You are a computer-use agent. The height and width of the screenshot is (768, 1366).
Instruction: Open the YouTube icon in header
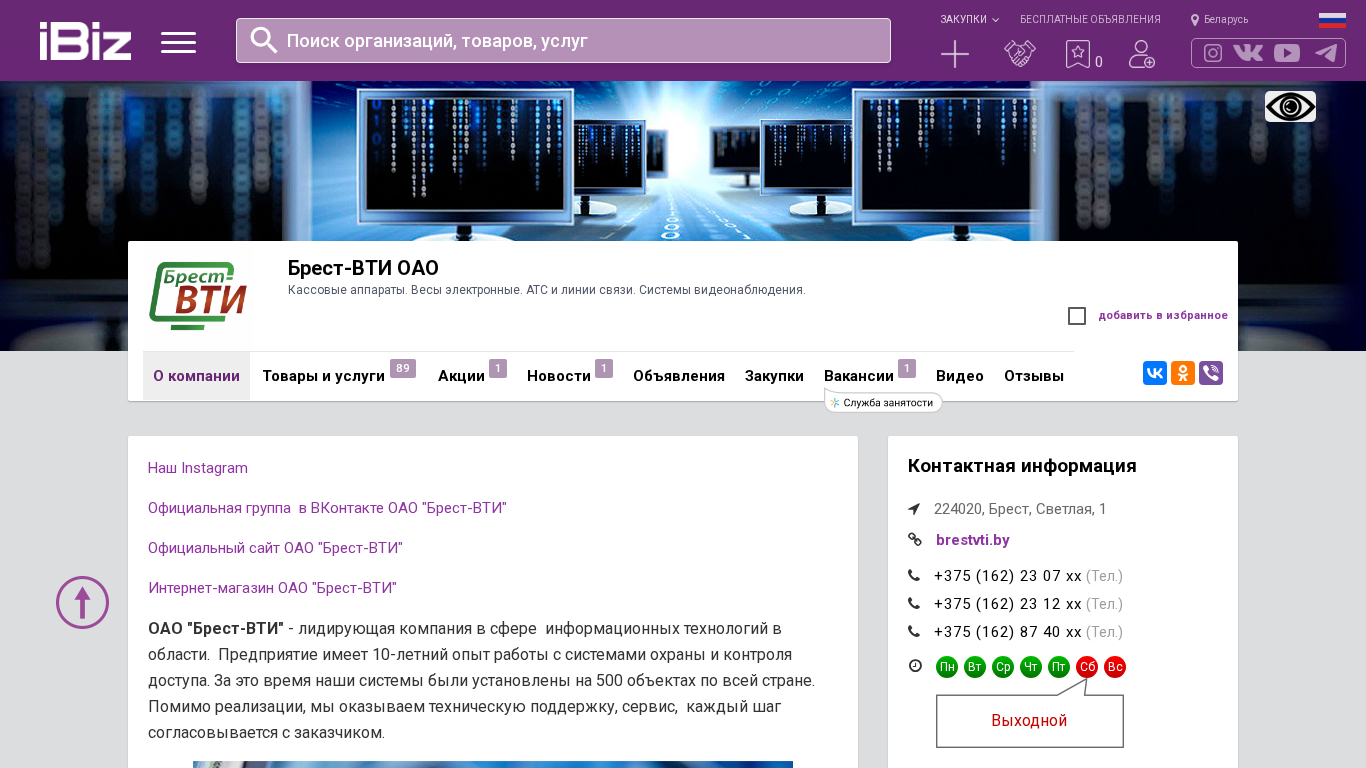click(x=1287, y=53)
